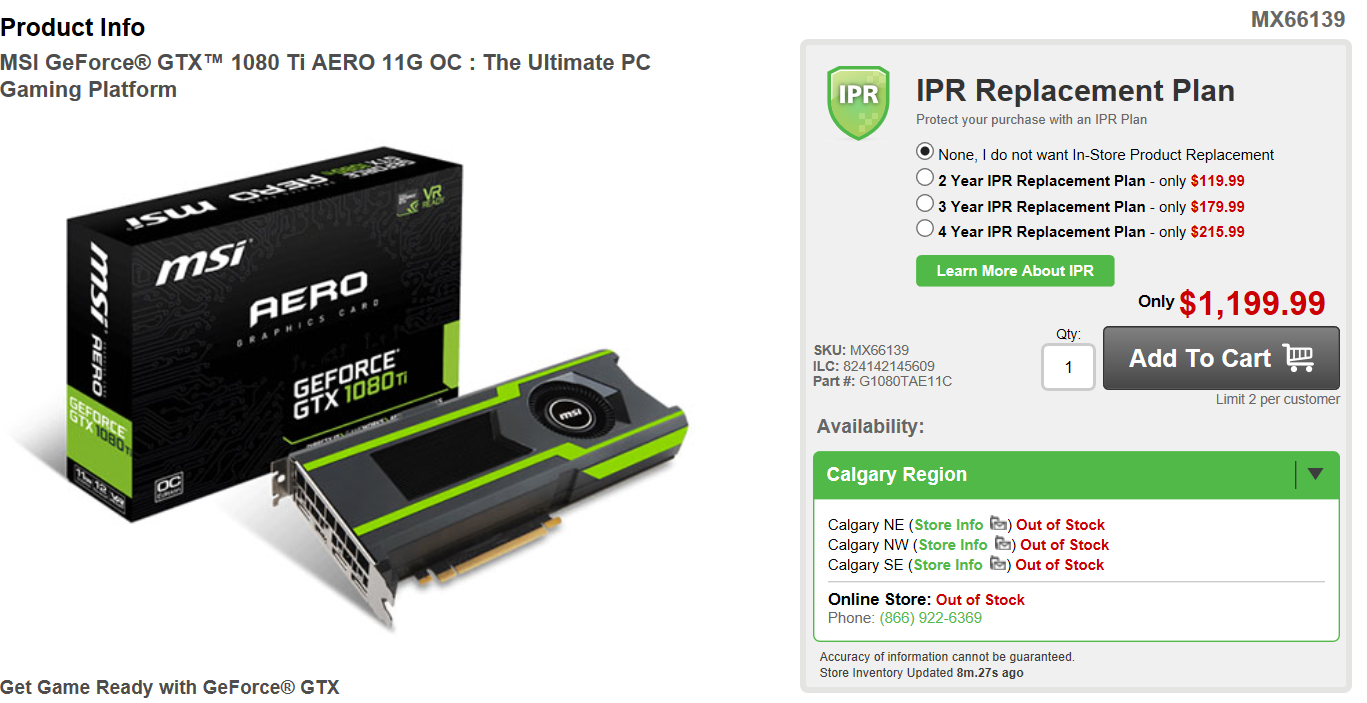
Task: Click the Add To Cart button
Action: [1221, 358]
